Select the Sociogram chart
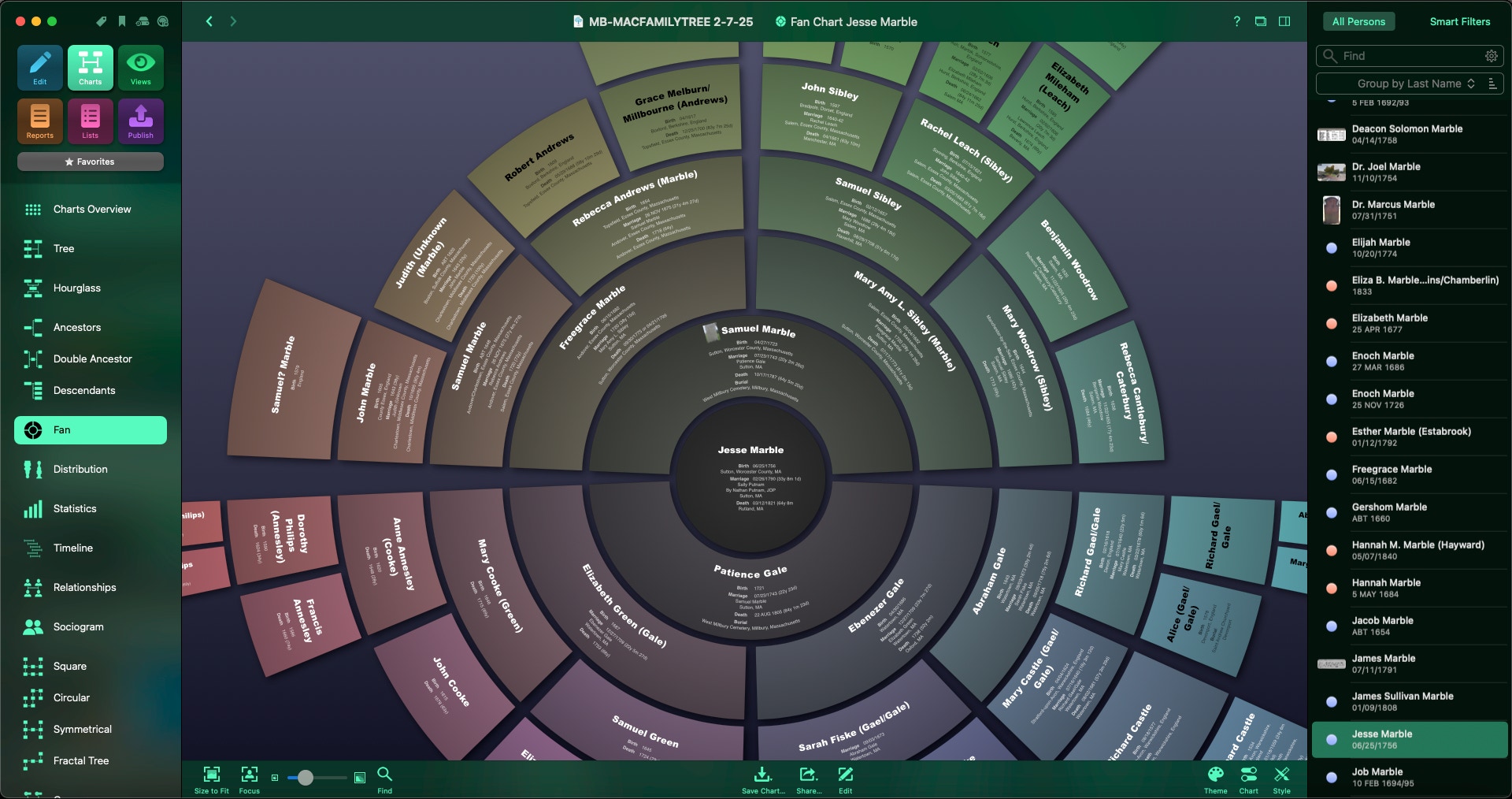This screenshot has height=799, width=1512. click(x=91, y=627)
